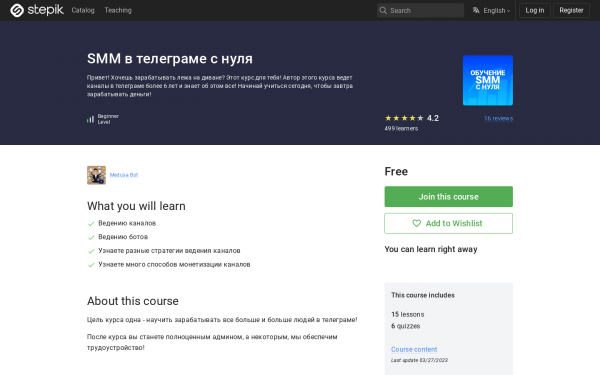Click 'You can learn right away' text

click(x=431, y=249)
